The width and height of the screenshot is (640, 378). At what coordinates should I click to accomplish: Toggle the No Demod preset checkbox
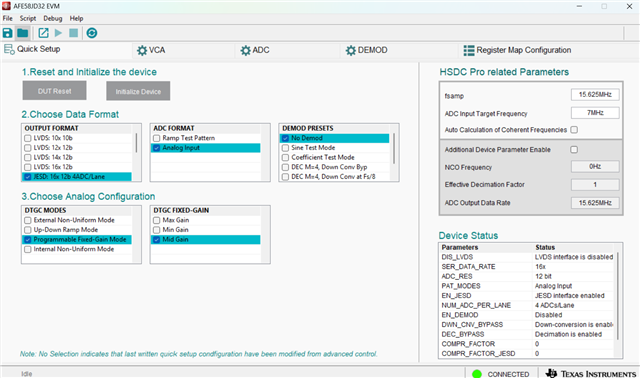point(285,138)
